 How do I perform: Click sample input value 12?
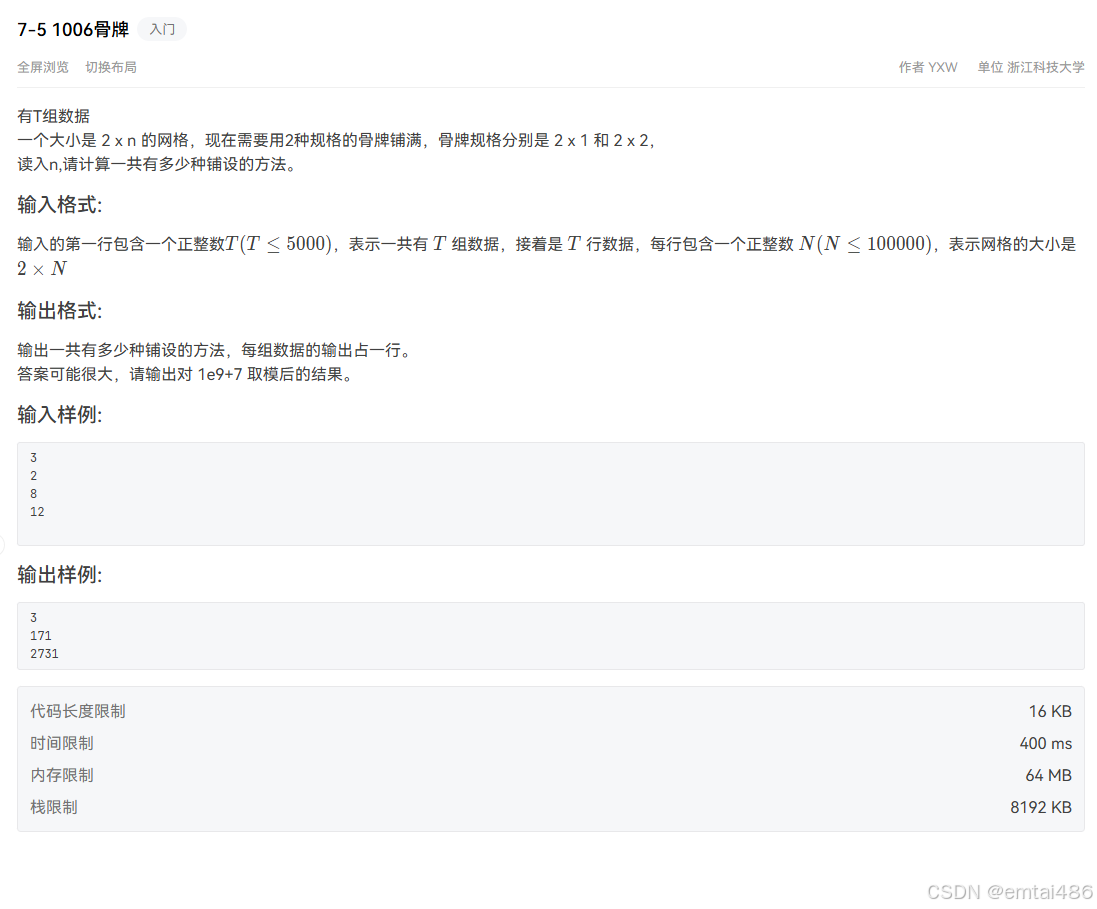pos(37,512)
